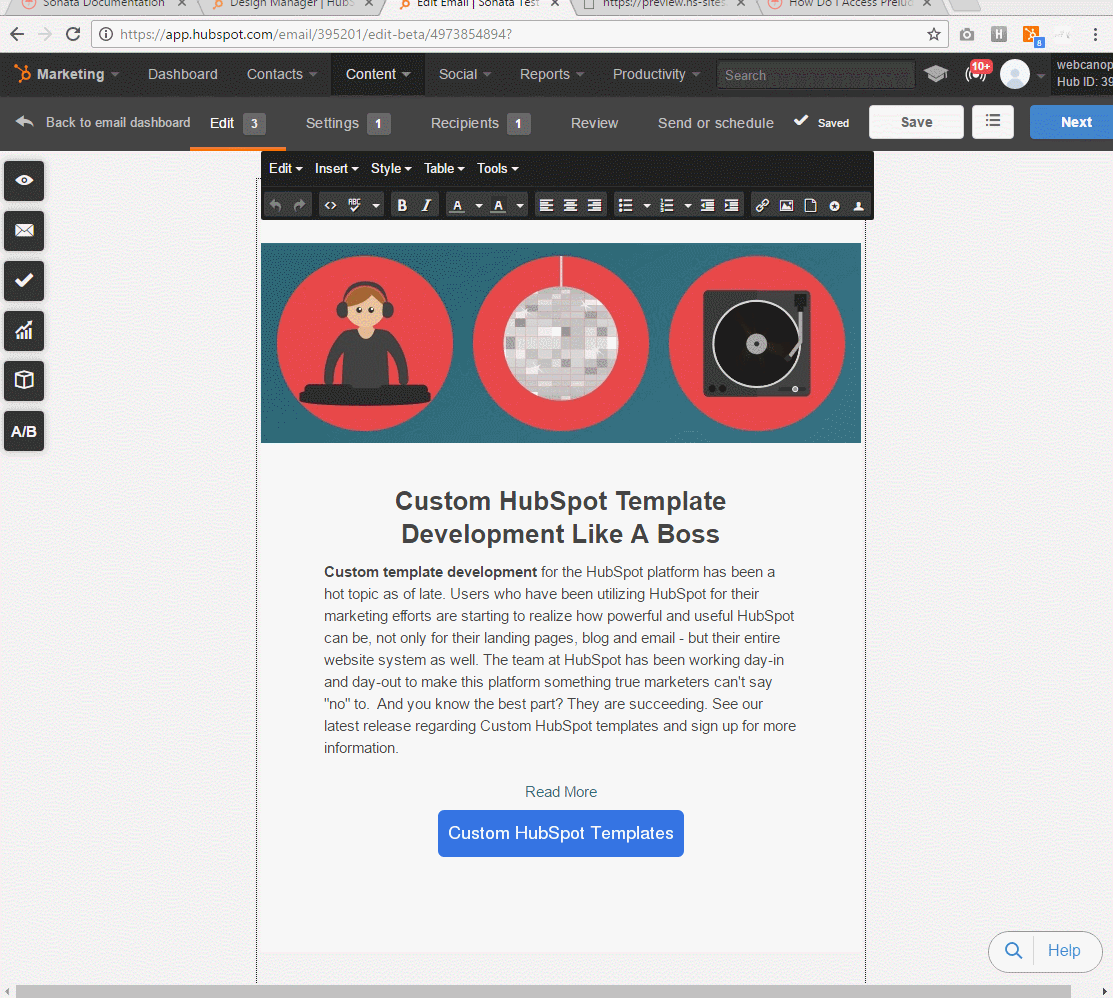Screen dimensions: 1113x998
Task: Pick the text color swatch
Action: coord(458,206)
